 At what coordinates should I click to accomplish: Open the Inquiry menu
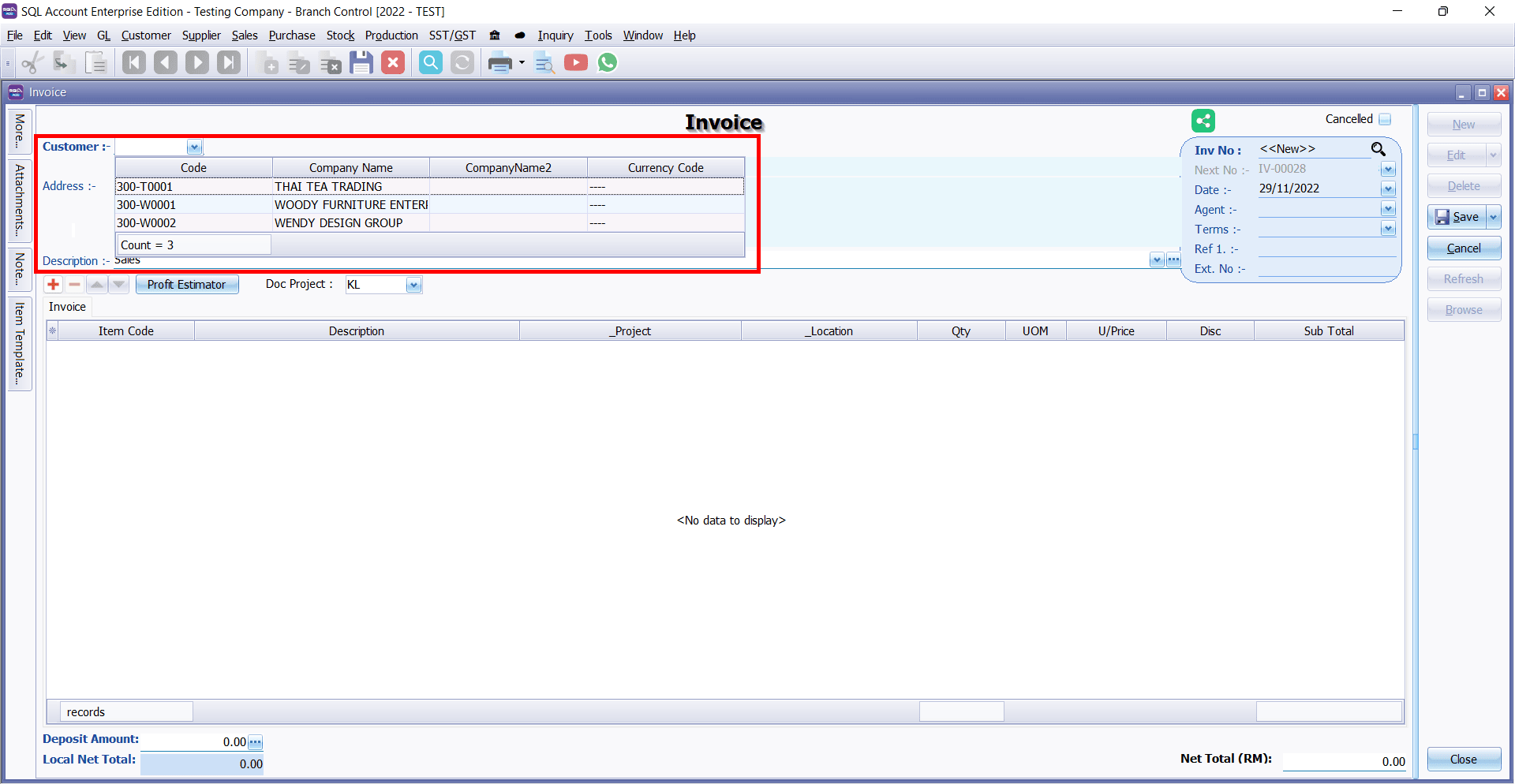pyautogui.click(x=555, y=35)
